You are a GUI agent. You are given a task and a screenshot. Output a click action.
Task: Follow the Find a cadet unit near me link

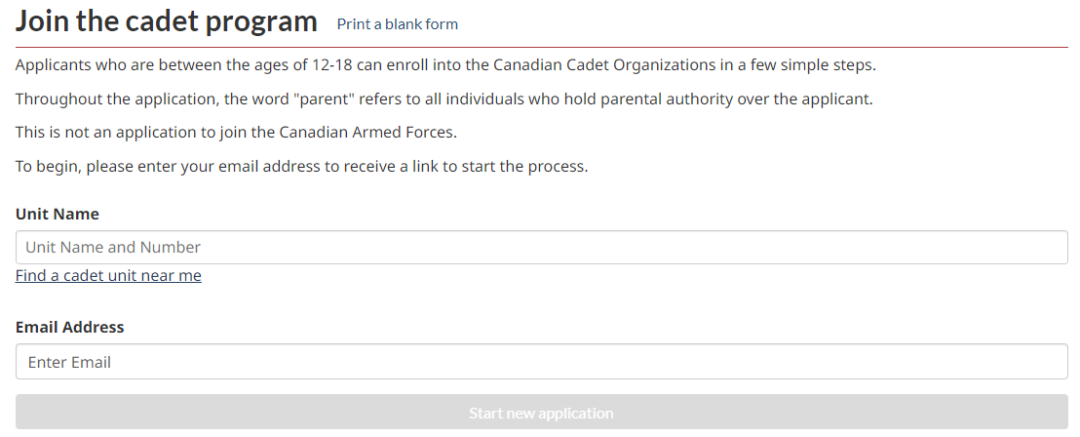(108, 276)
